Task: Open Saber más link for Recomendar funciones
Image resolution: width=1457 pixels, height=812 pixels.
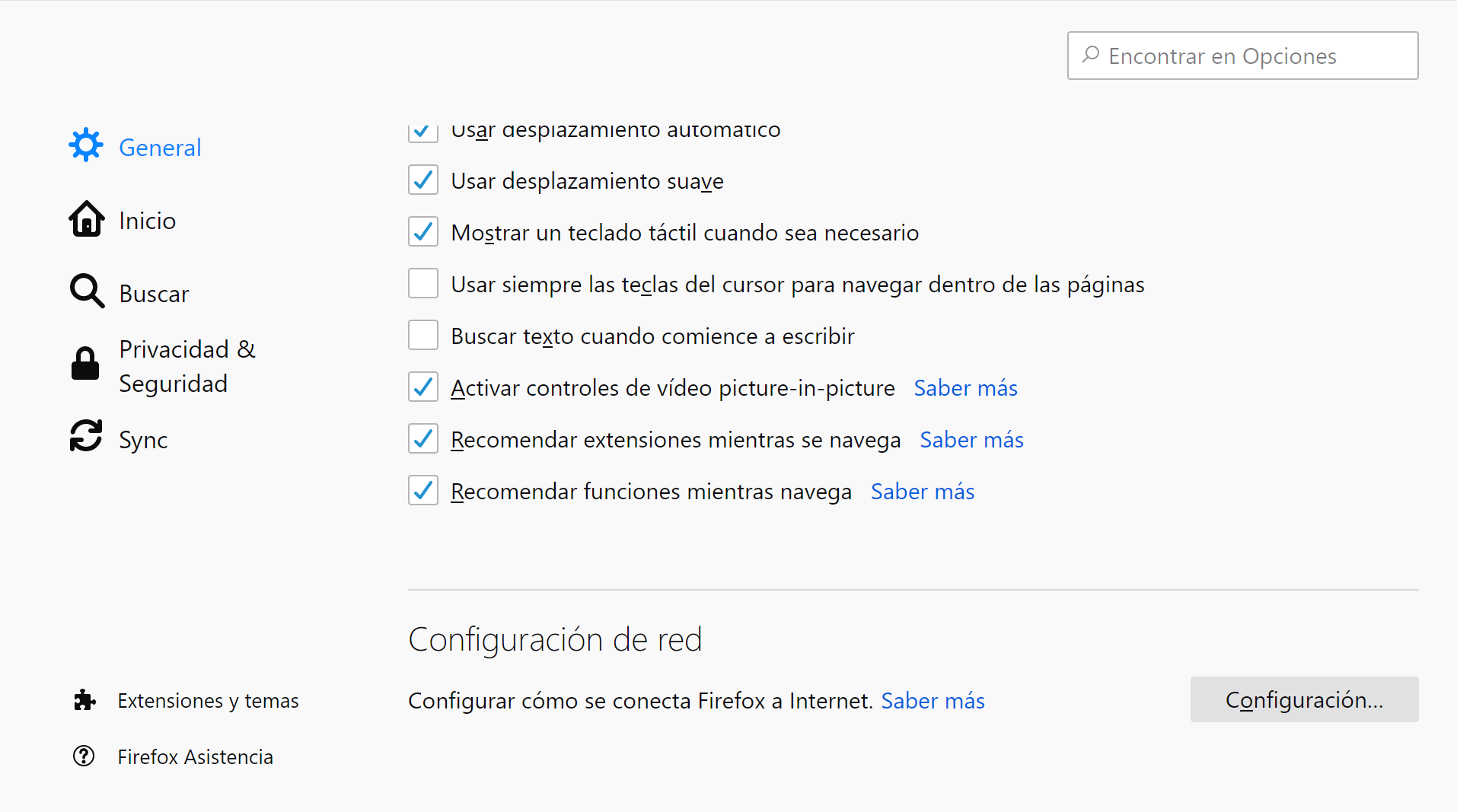Action: point(923,492)
